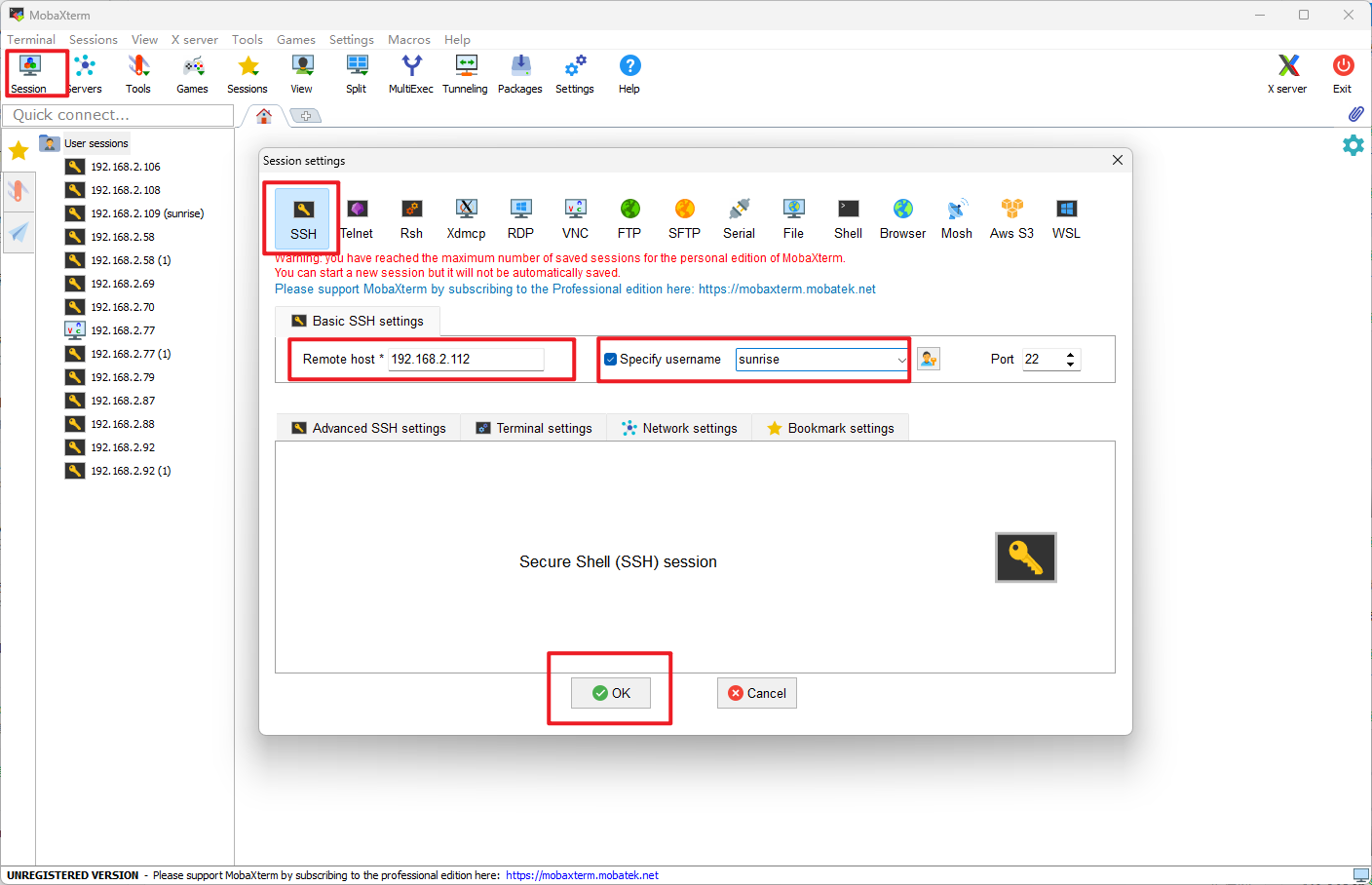Click the OK button

point(611,693)
